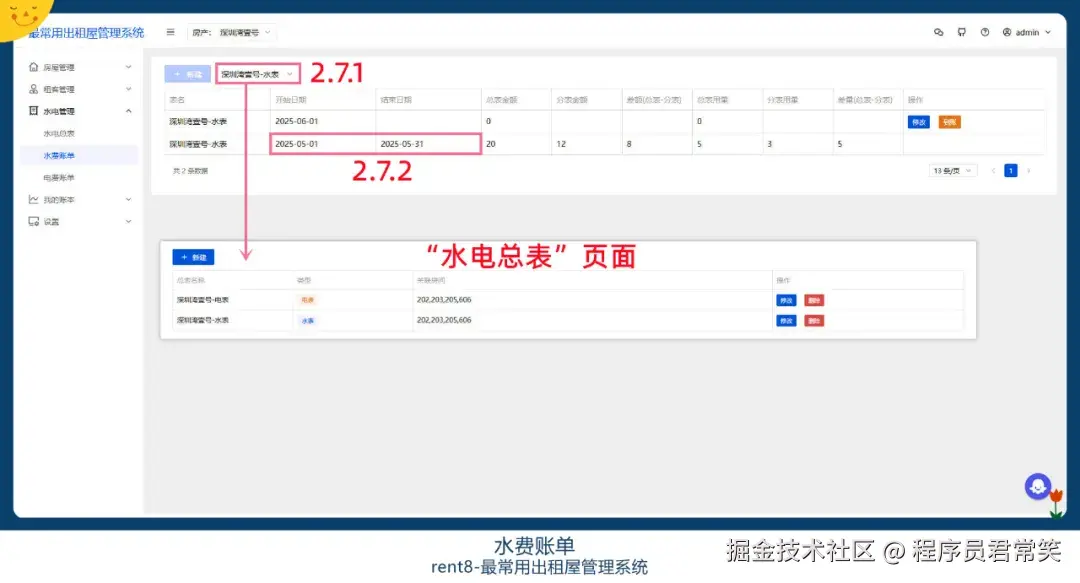The width and height of the screenshot is (1080, 583).
Task: Expand the 房屋管理 sidebar menu chevron
Action: coord(128,67)
